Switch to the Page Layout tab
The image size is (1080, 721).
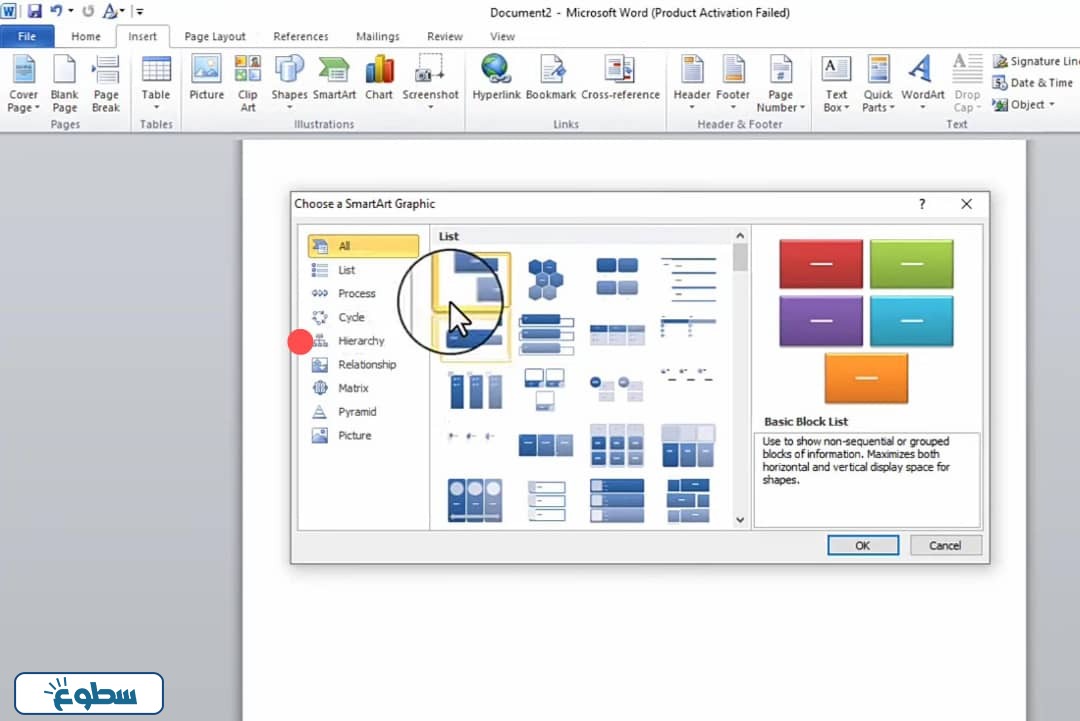(215, 37)
